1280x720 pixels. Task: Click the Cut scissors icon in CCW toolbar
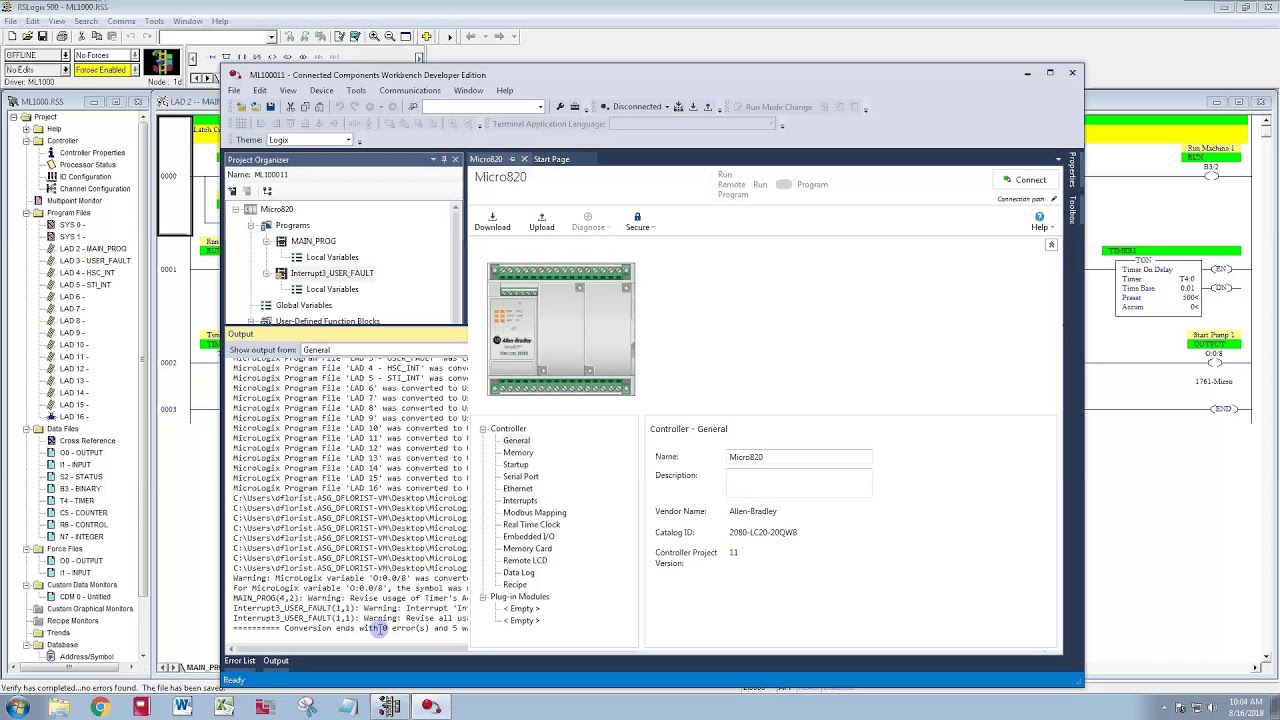coord(290,107)
